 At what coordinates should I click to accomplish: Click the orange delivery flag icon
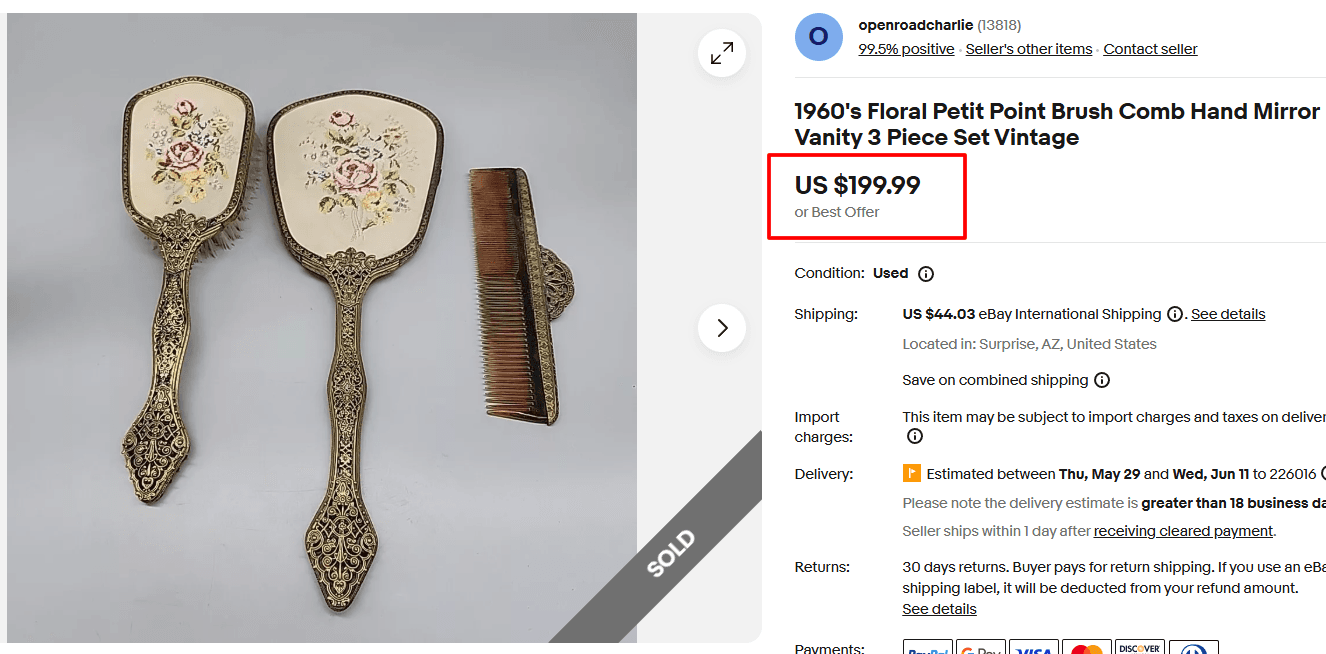pyautogui.click(x=910, y=473)
